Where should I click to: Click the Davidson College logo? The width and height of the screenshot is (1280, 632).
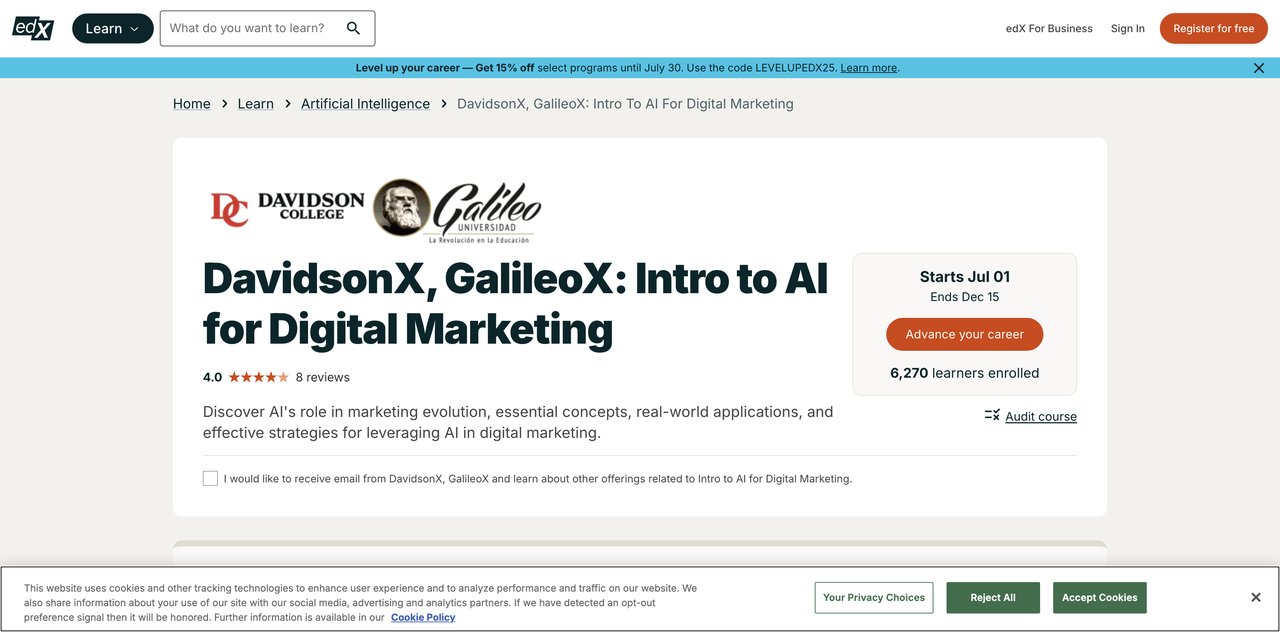click(x=288, y=207)
